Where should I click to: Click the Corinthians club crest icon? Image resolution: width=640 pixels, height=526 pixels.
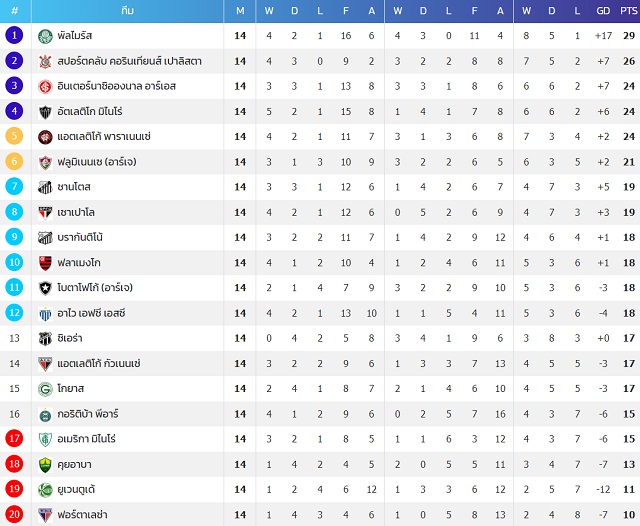pyautogui.click(x=45, y=62)
